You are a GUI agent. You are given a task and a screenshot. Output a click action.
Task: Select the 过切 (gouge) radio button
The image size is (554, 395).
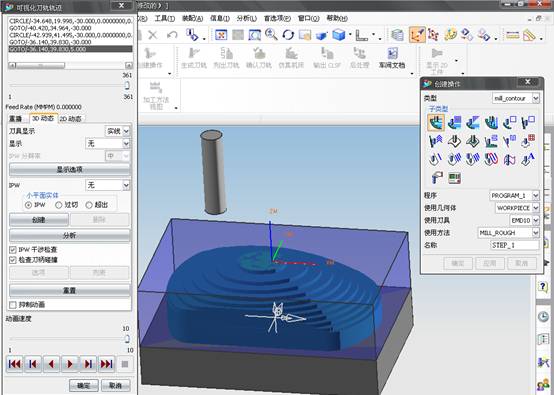59,205
